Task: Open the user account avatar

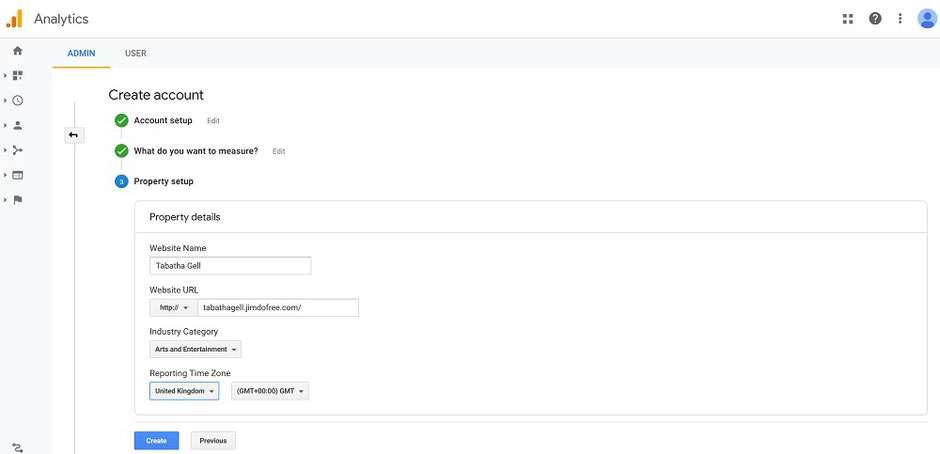Action: coord(927,19)
